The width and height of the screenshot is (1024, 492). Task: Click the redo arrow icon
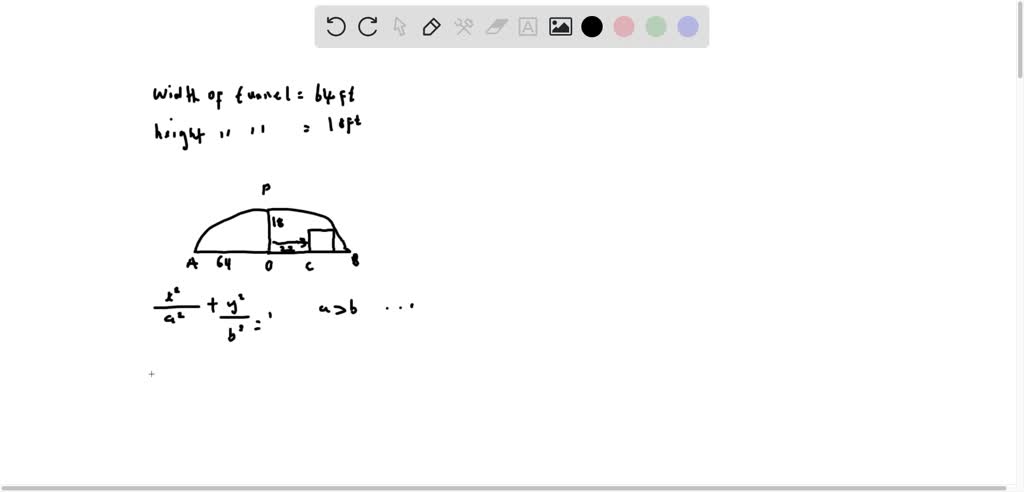368,27
